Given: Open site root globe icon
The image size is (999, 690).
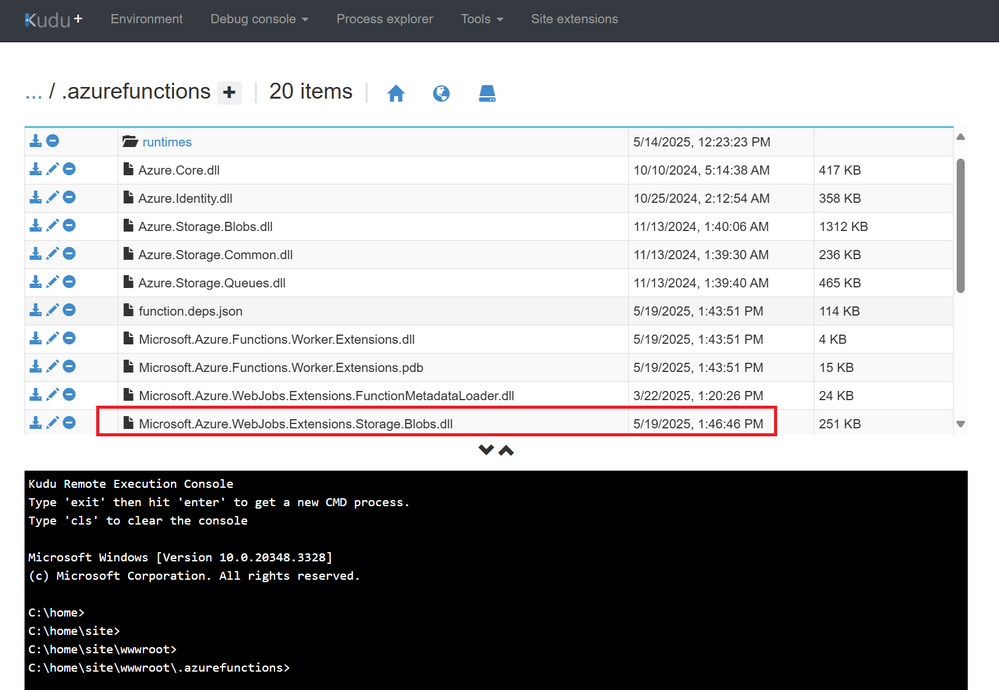Looking at the screenshot, I should pos(441,94).
